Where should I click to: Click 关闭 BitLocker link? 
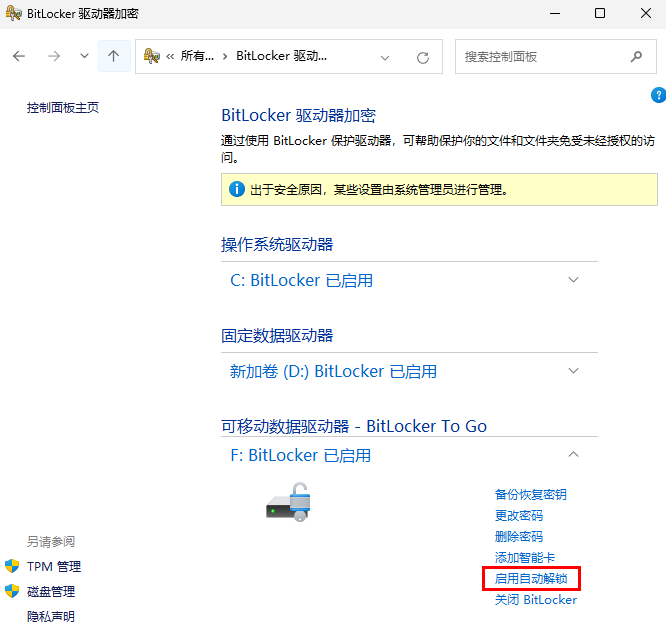[535, 599]
